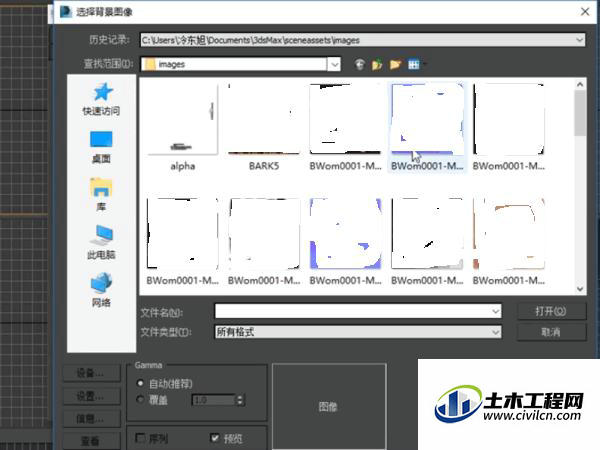Screen dimensions: 600x450
Task: Go to 桌面 desktop location
Action: click(x=101, y=147)
